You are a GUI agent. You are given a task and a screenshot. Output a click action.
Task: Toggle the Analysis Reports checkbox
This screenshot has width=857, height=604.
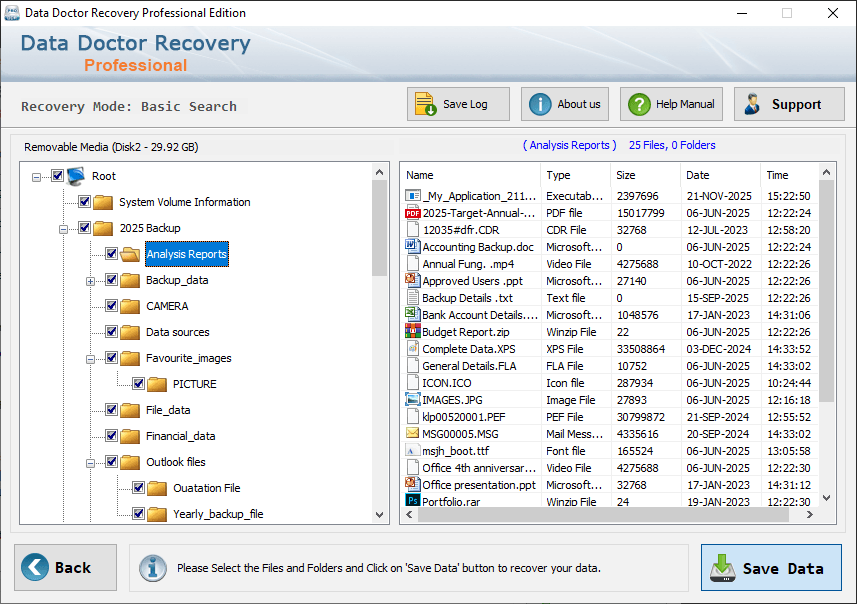111,253
